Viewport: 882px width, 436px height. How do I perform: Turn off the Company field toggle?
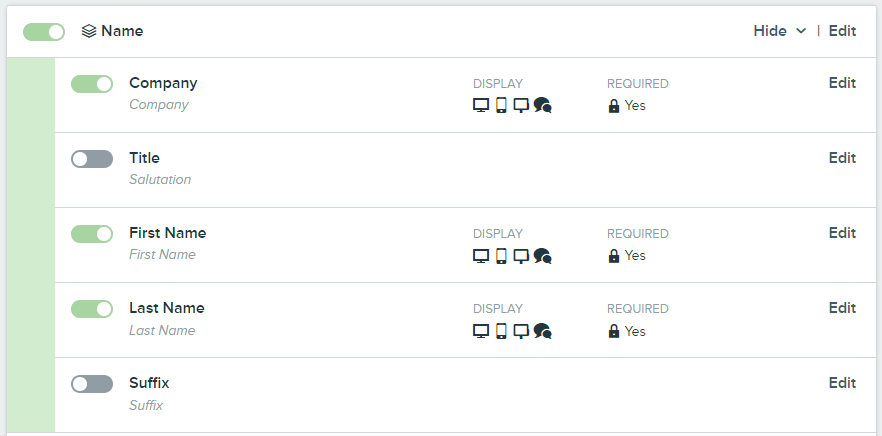tap(92, 84)
